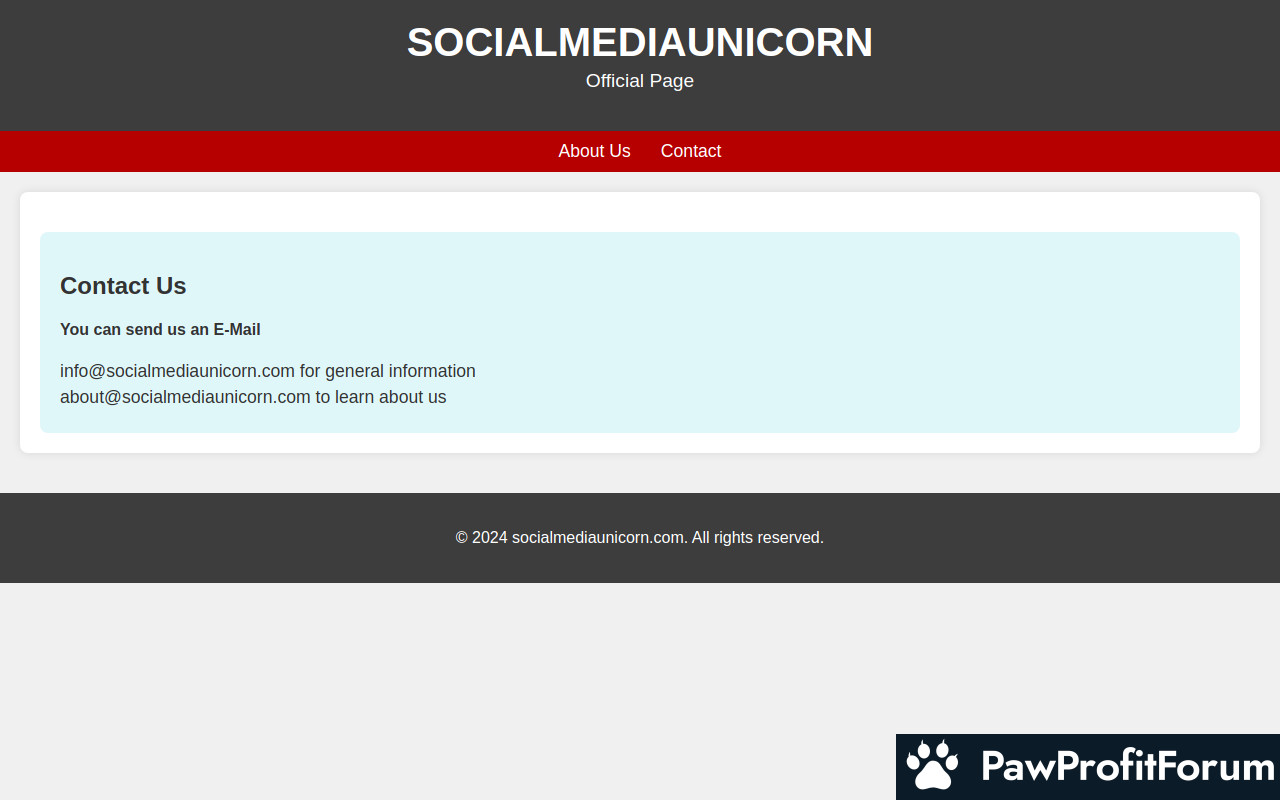Click the SOCIALMEDIAUNICORN site title
The height and width of the screenshot is (800, 1280).
pyautogui.click(x=639, y=43)
